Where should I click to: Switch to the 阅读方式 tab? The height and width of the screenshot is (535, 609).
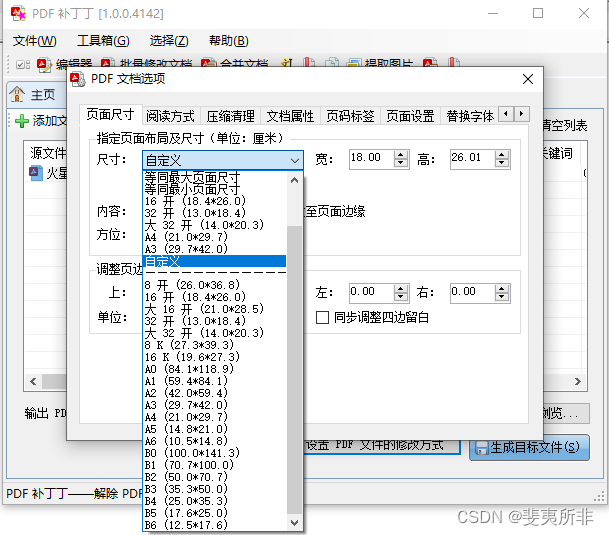click(170, 116)
